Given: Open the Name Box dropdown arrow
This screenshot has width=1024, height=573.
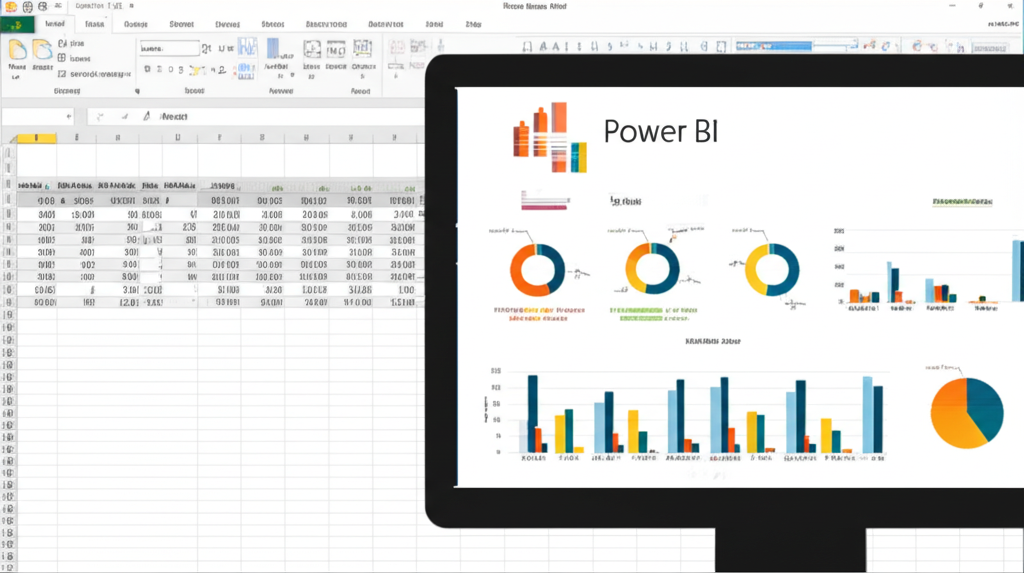Looking at the screenshot, I should pos(69,116).
